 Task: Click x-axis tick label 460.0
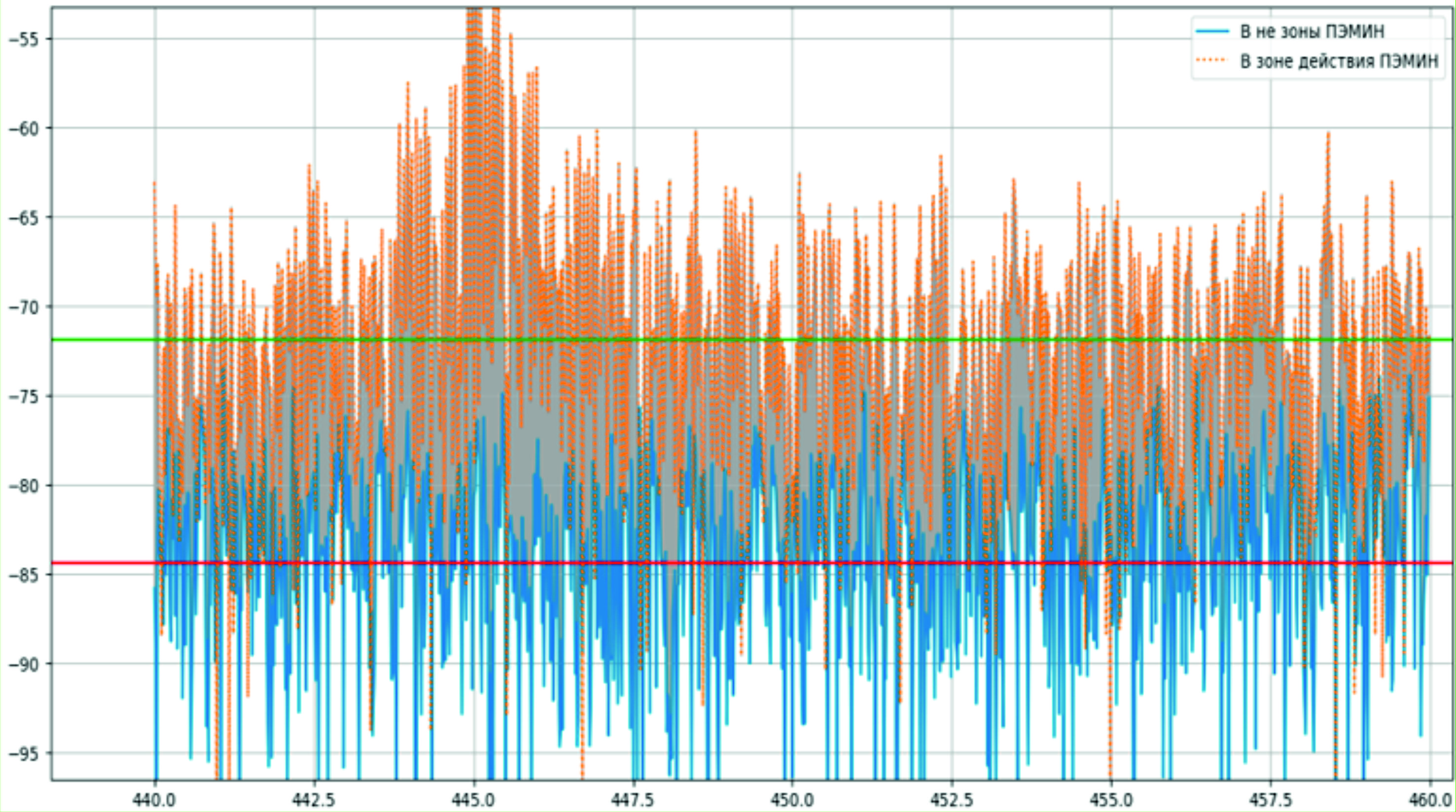(1430, 800)
